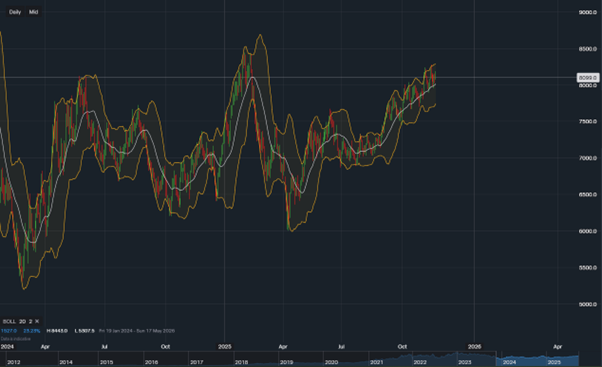The height and width of the screenshot is (367, 602).
Task: Click the 7500.0 price axis label
Action: click(x=588, y=121)
